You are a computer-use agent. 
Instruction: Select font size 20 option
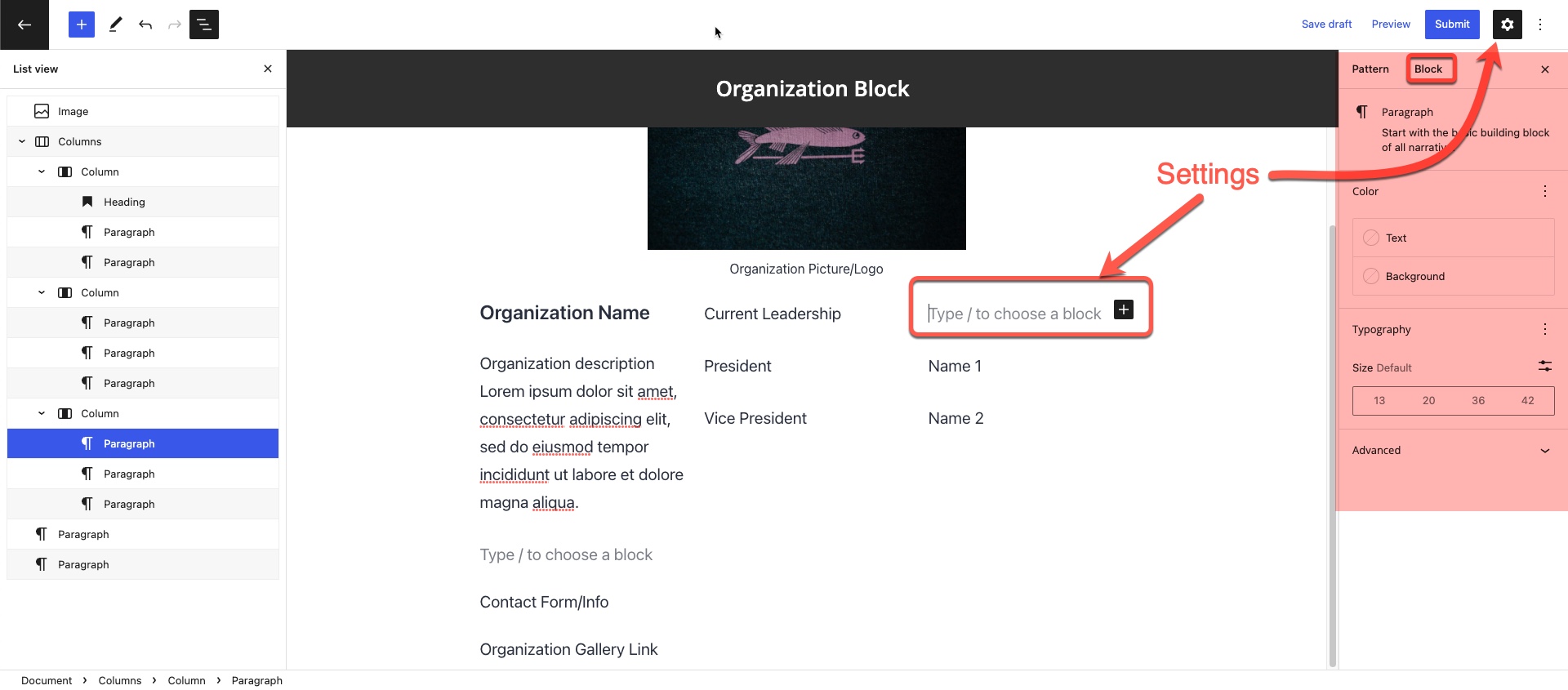pos(1428,401)
